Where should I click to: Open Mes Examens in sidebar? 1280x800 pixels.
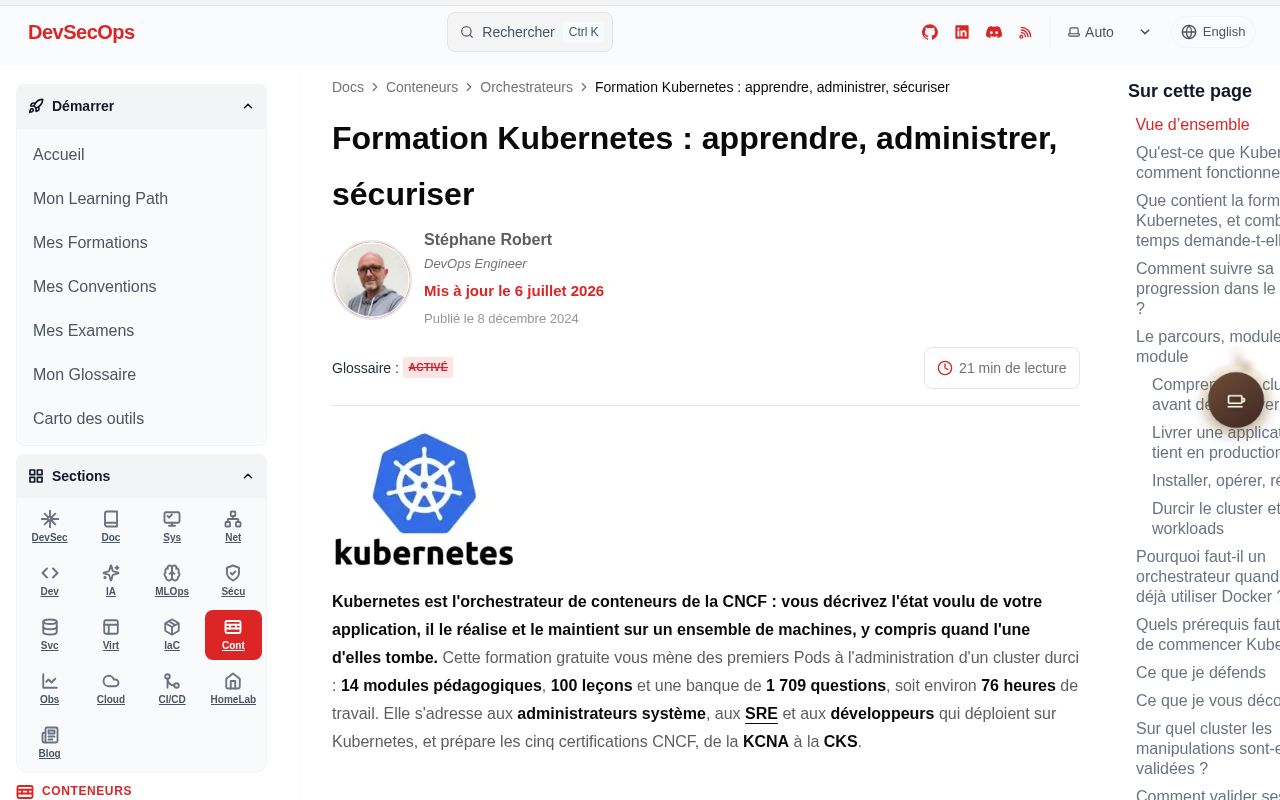pyautogui.click(x=141, y=330)
